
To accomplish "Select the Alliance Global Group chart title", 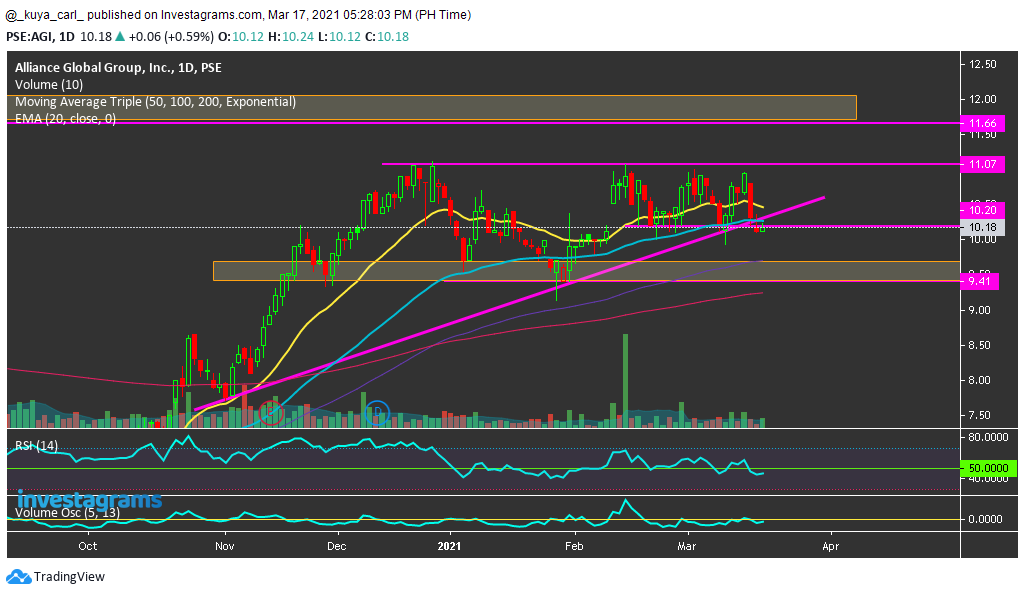I will pos(118,67).
